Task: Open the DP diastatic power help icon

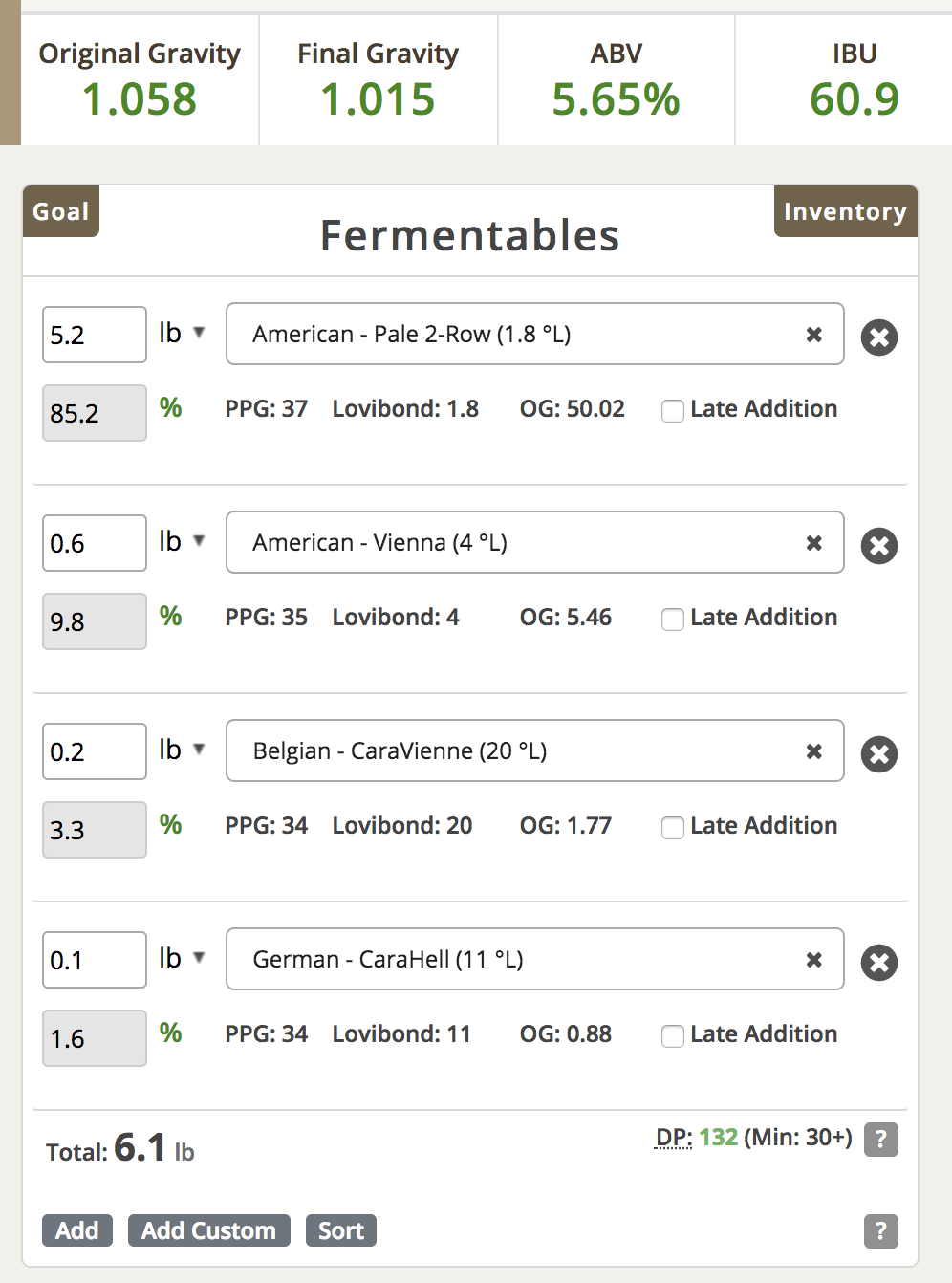Action: (881, 1139)
